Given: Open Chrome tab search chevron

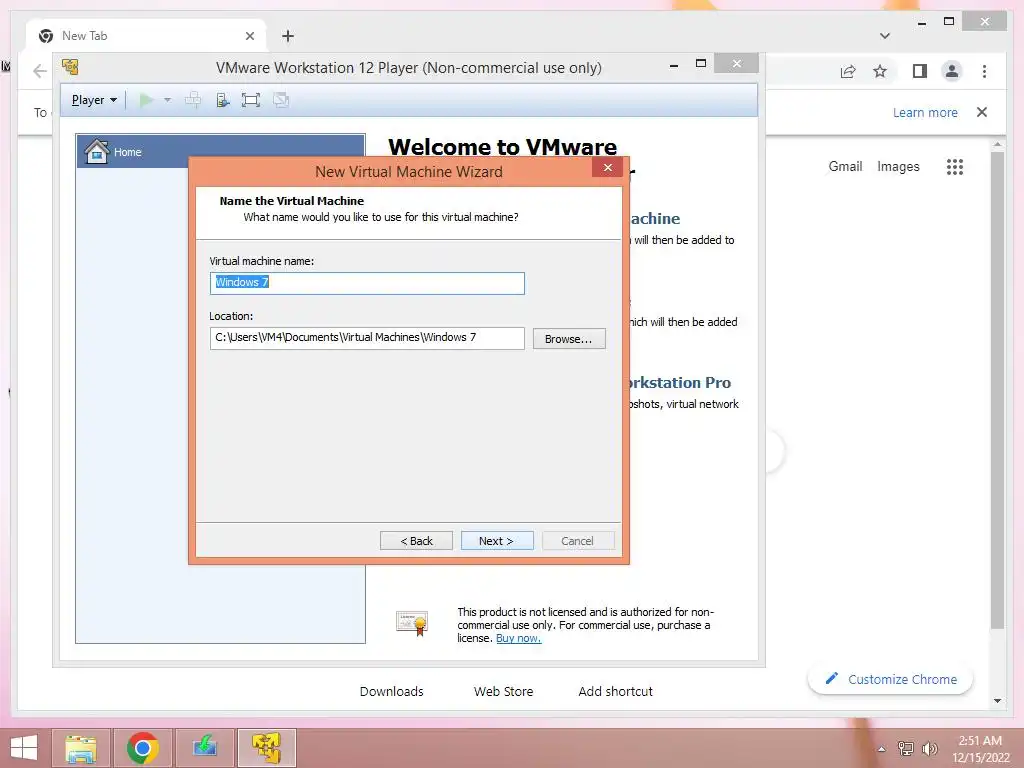Looking at the screenshot, I should coord(885,36).
